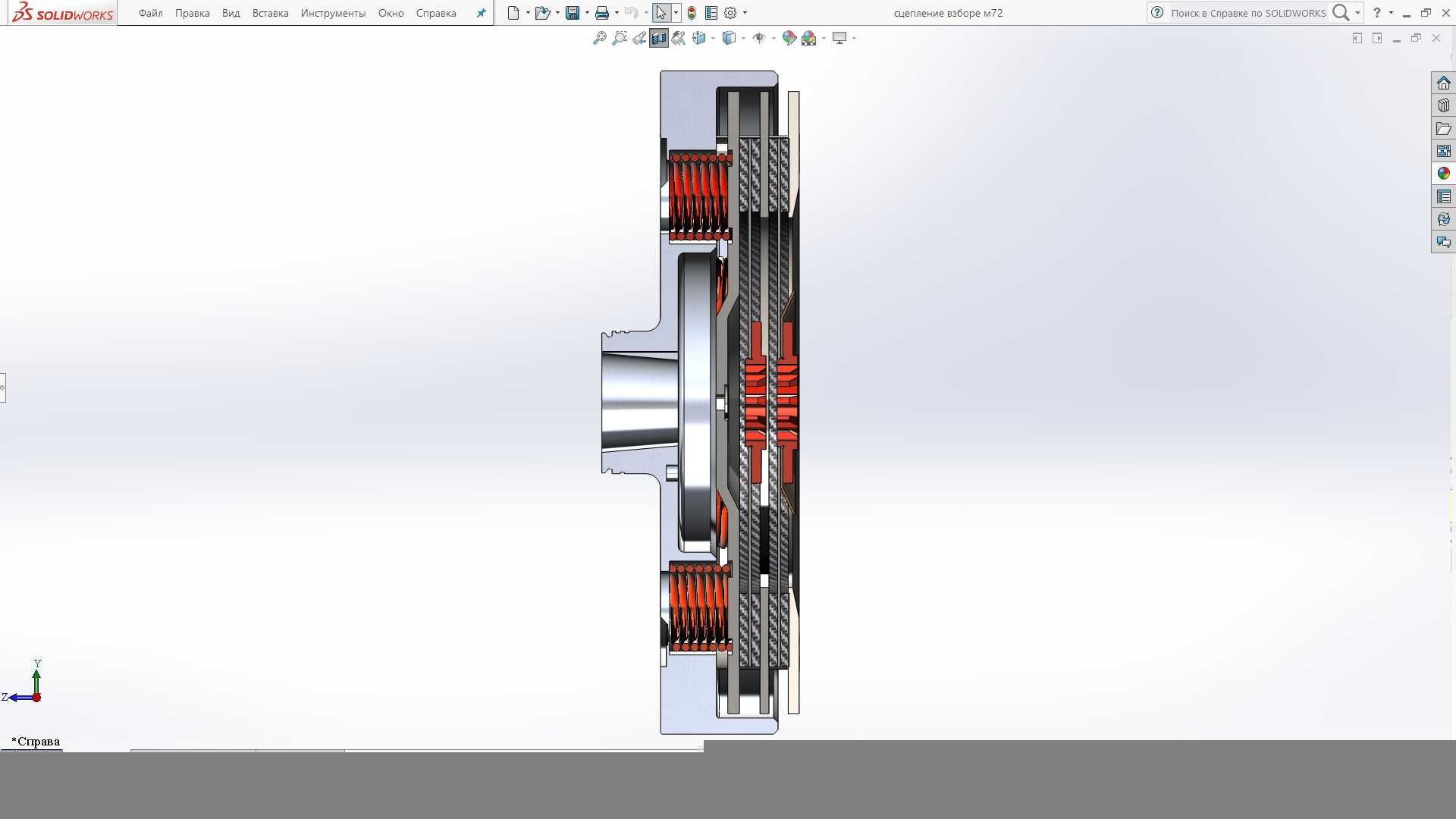
Task: Click the magnifier search button
Action: tap(1340, 13)
